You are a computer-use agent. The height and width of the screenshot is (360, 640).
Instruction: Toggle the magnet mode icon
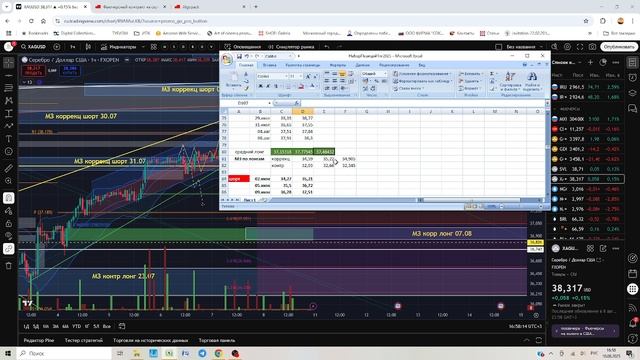(x=9, y=198)
